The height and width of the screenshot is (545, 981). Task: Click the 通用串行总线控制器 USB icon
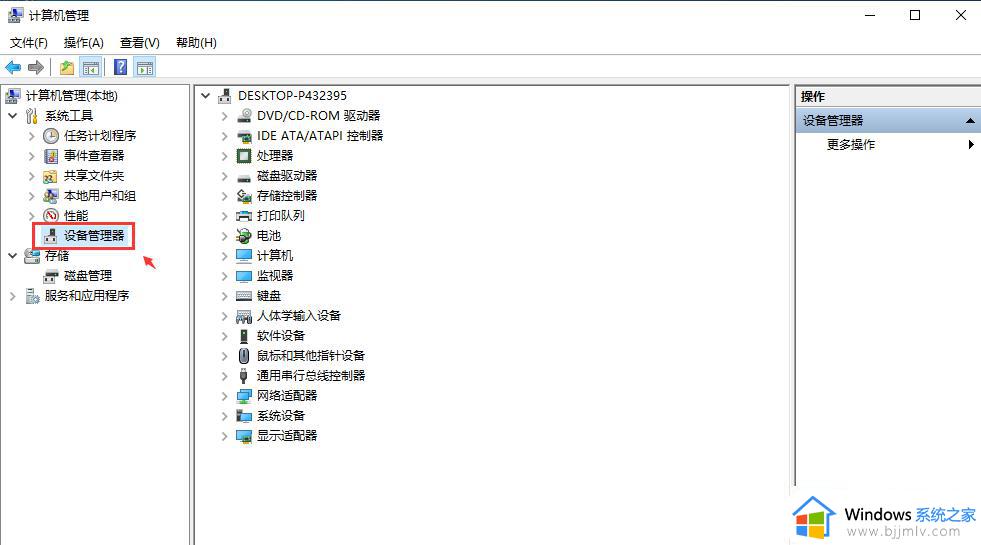244,376
